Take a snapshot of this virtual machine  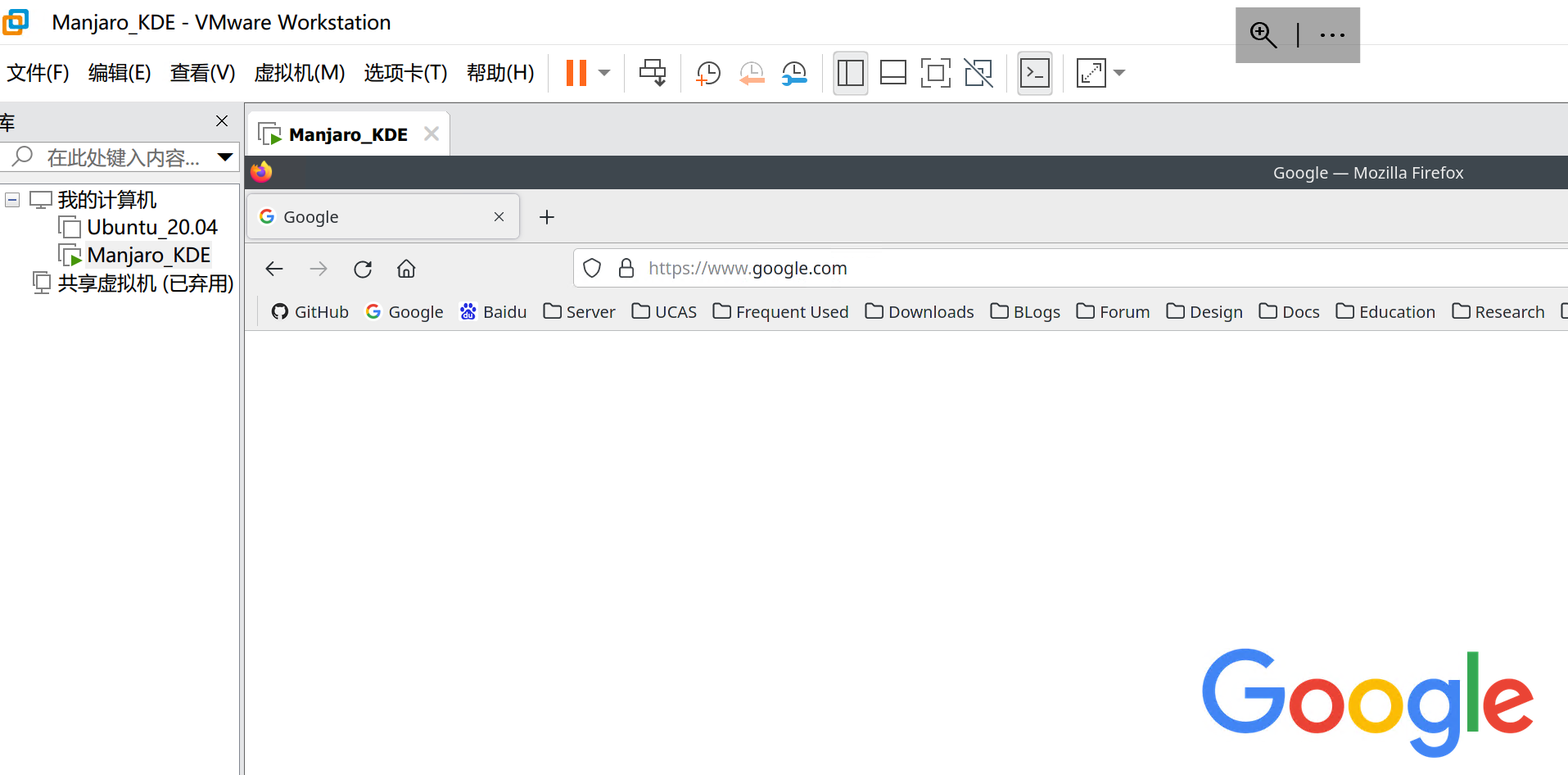click(x=707, y=73)
